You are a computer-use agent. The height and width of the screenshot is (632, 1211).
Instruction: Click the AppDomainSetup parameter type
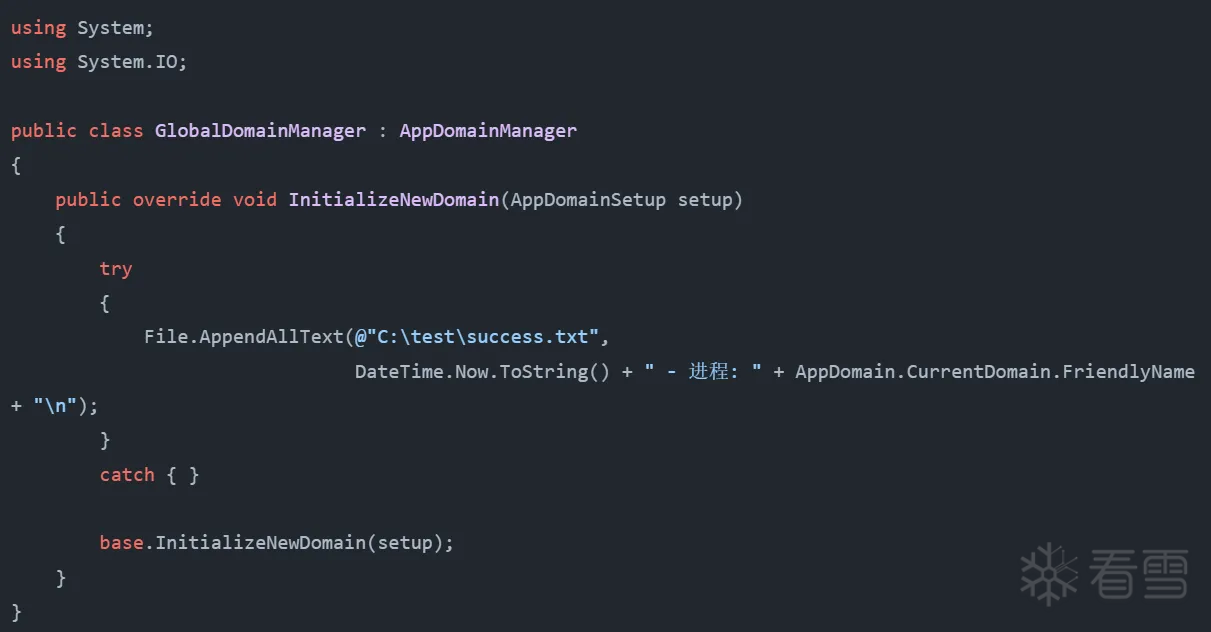pyautogui.click(x=588, y=200)
